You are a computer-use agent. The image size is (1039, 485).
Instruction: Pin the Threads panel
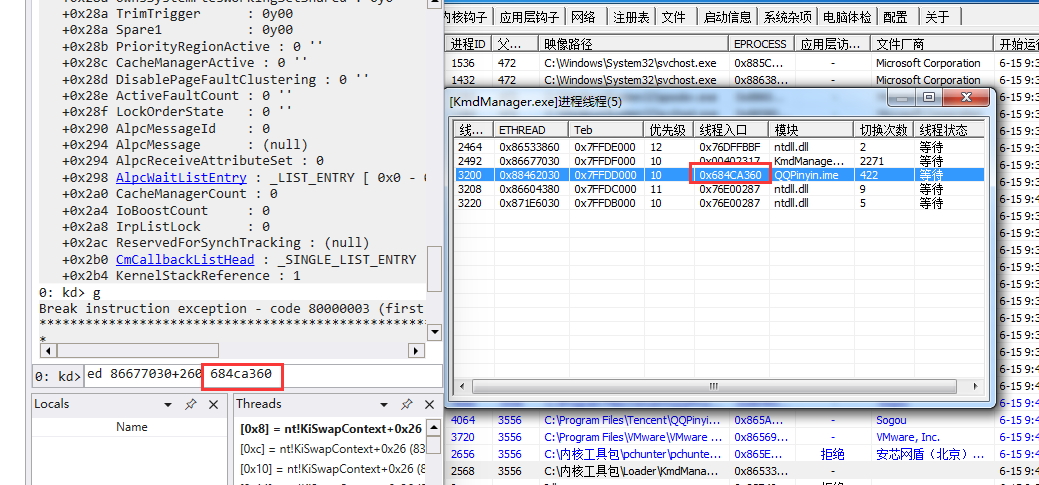[x=406, y=405]
